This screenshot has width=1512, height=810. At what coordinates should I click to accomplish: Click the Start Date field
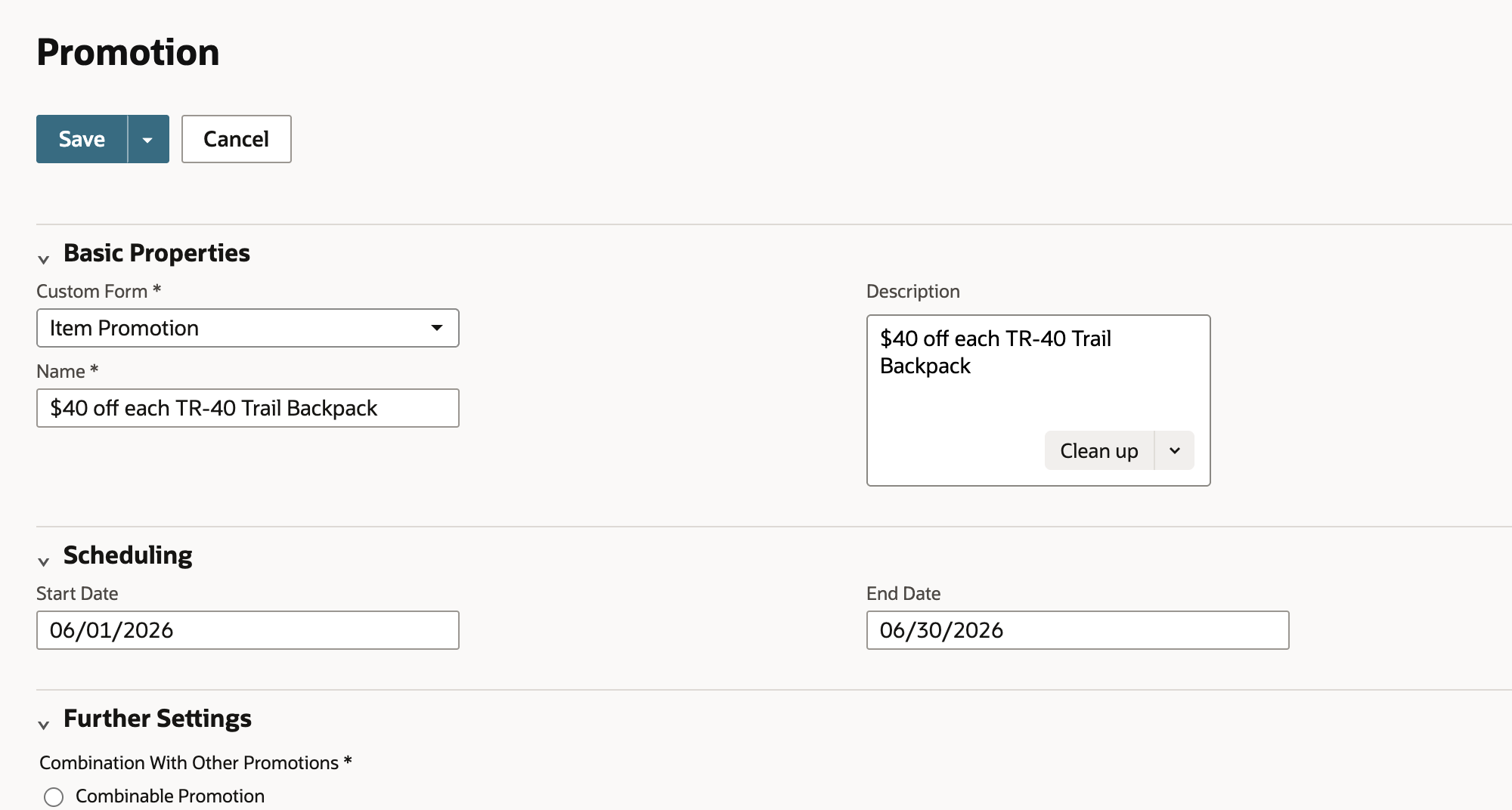pos(247,630)
